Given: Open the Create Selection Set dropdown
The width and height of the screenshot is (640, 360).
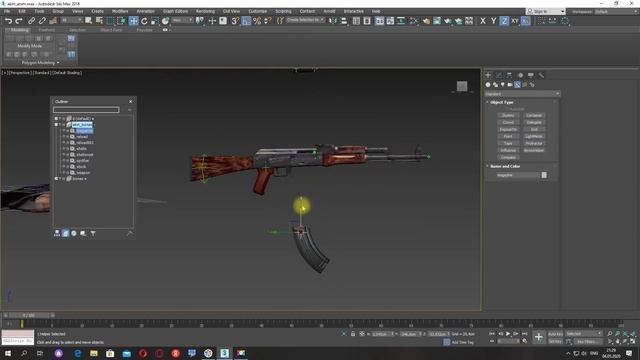Looking at the screenshot, I should pos(305,20).
